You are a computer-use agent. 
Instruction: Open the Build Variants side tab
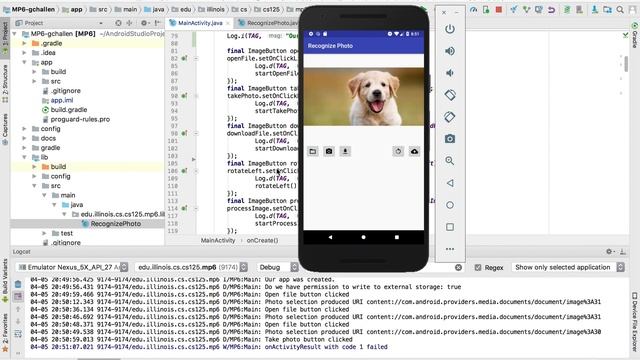coord(5,281)
